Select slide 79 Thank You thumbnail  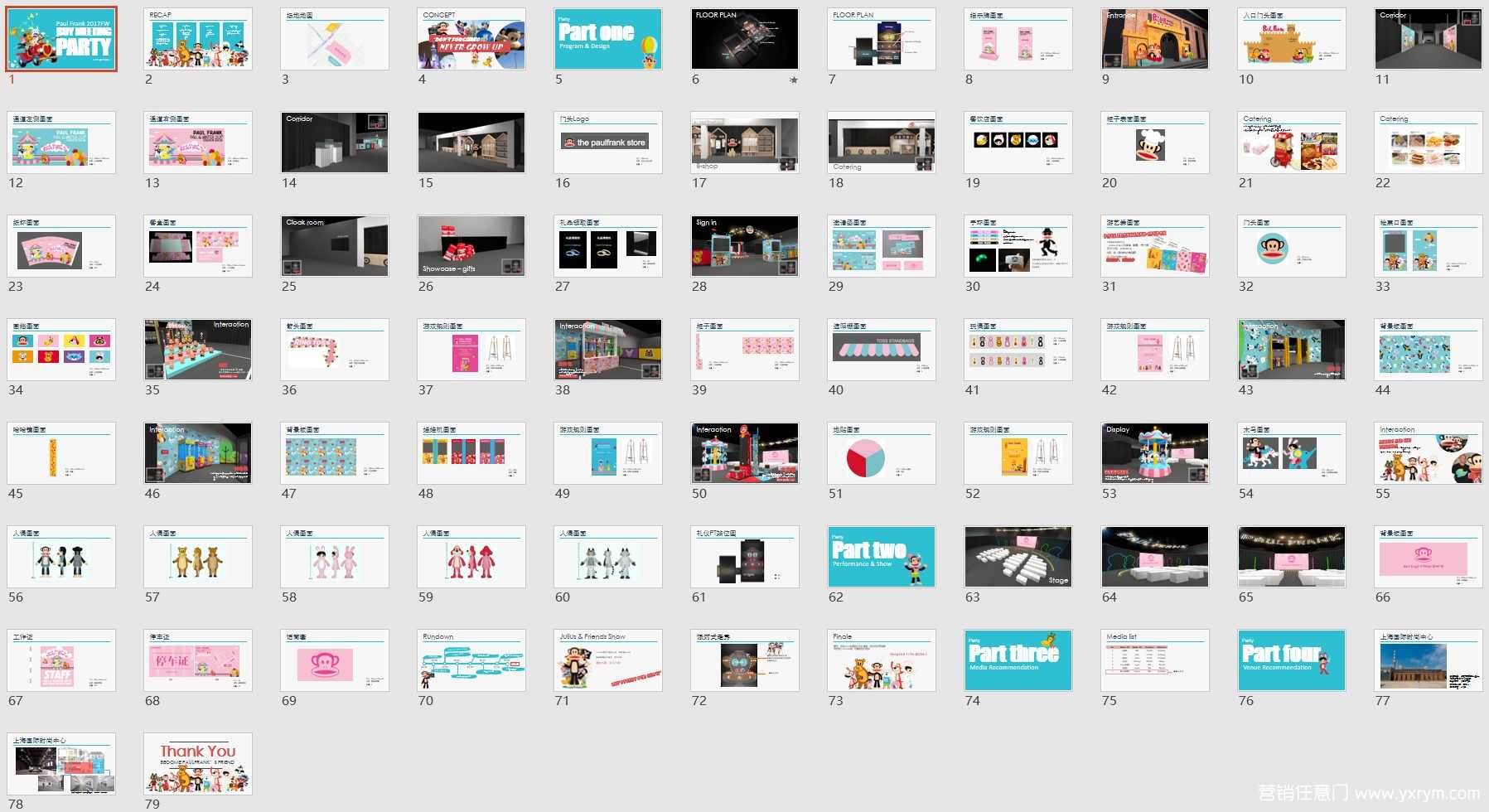click(198, 764)
